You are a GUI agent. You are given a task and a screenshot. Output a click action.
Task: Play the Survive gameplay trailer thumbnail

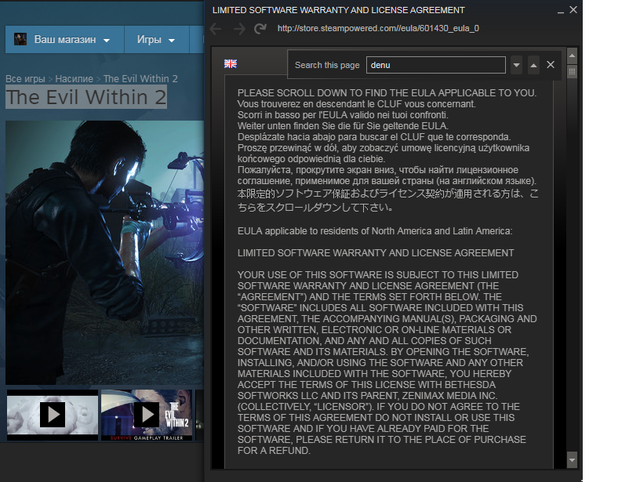click(x=147, y=415)
